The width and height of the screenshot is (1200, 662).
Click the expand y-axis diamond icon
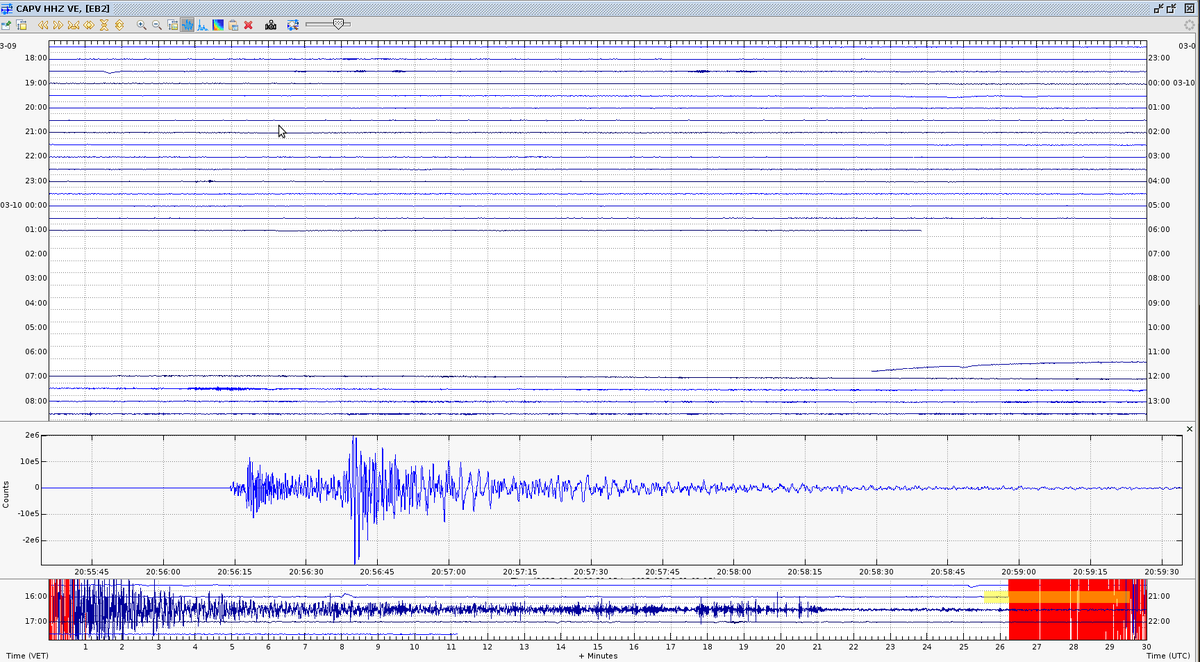[x=119, y=25]
